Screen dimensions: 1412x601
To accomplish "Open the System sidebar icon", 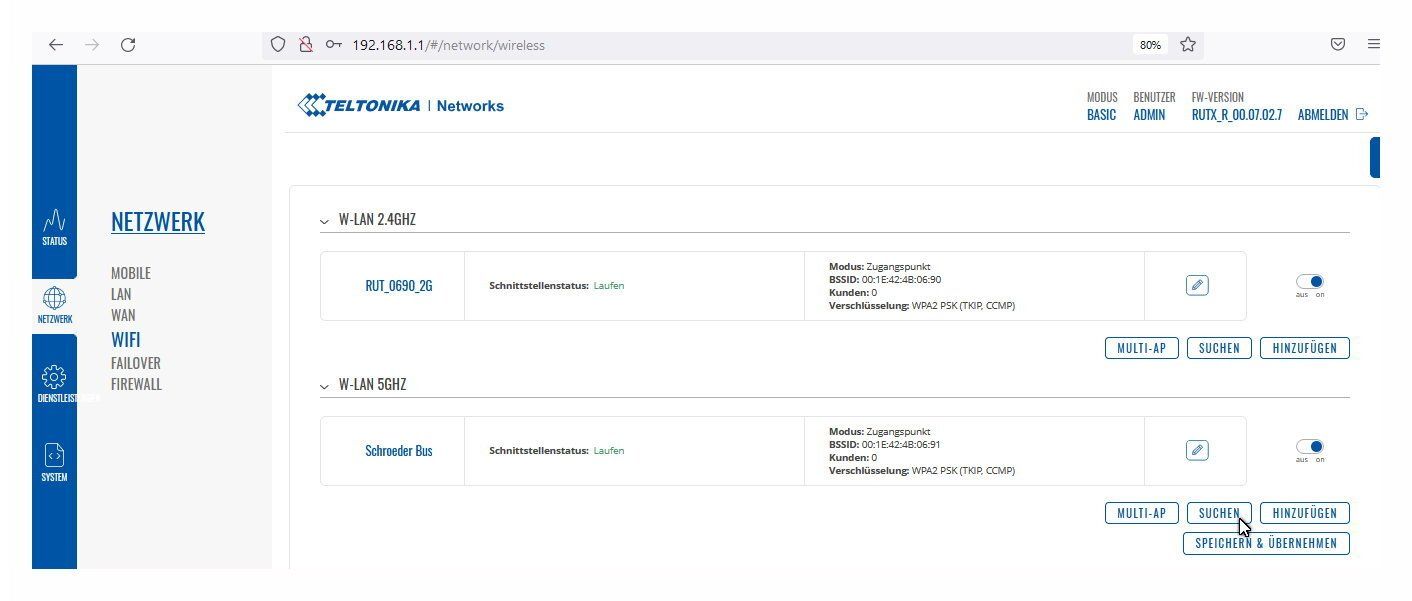I will pyautogui.click(x=54, y=458).
